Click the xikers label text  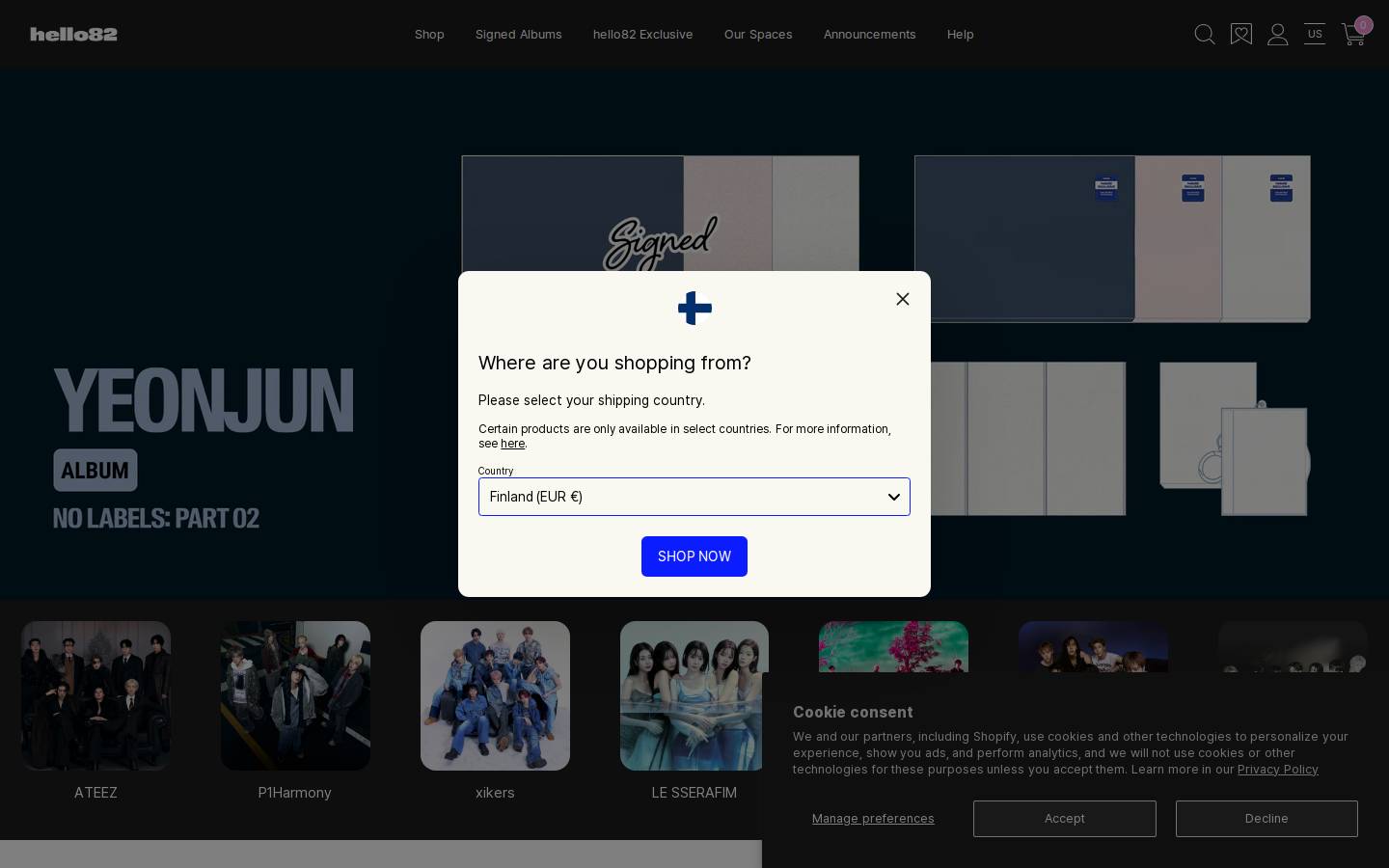click(x=495, y=793)
